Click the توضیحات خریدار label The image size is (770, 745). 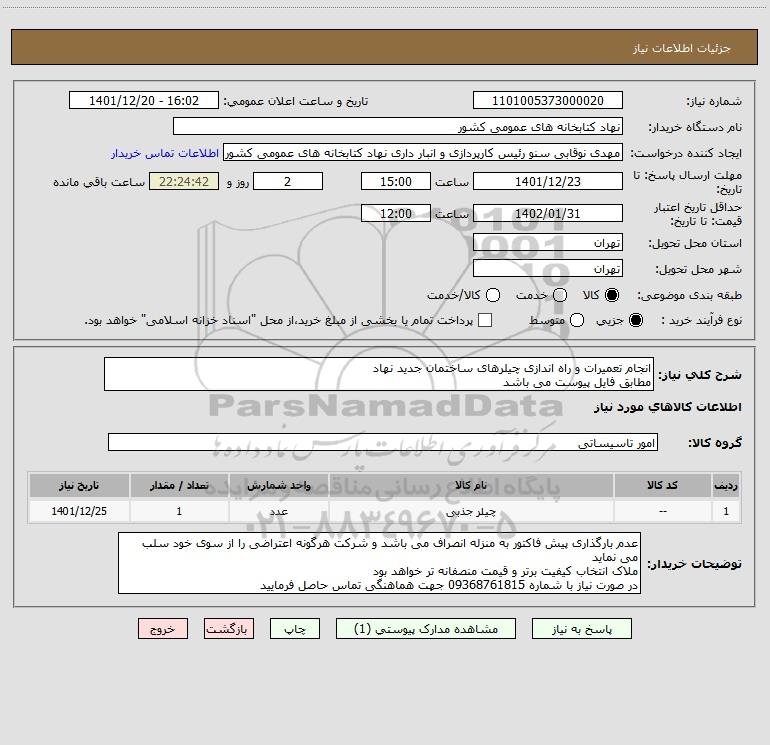(694, 564)
